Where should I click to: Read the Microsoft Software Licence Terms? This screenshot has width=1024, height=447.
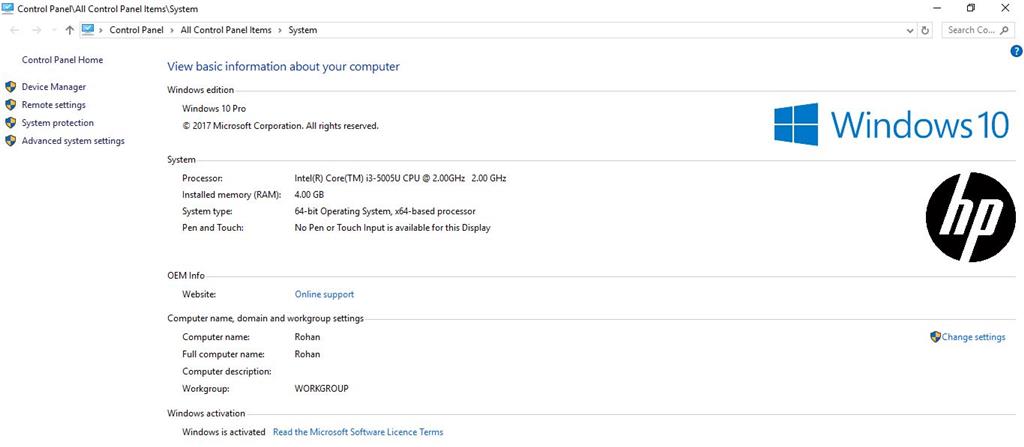358,432
